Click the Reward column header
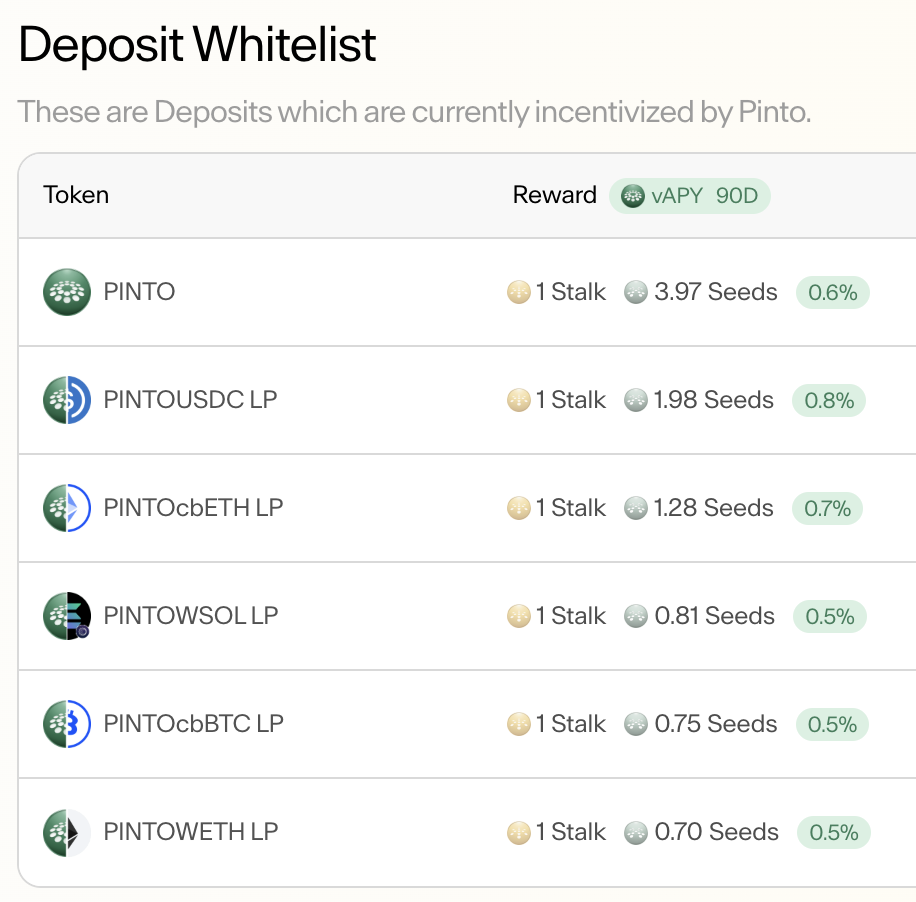Viewport: 916px width, 902px height. [x=554, y=195]
